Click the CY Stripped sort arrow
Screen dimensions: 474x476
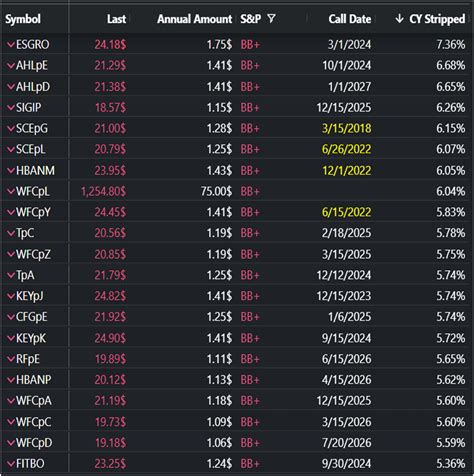tap(399, 19)
